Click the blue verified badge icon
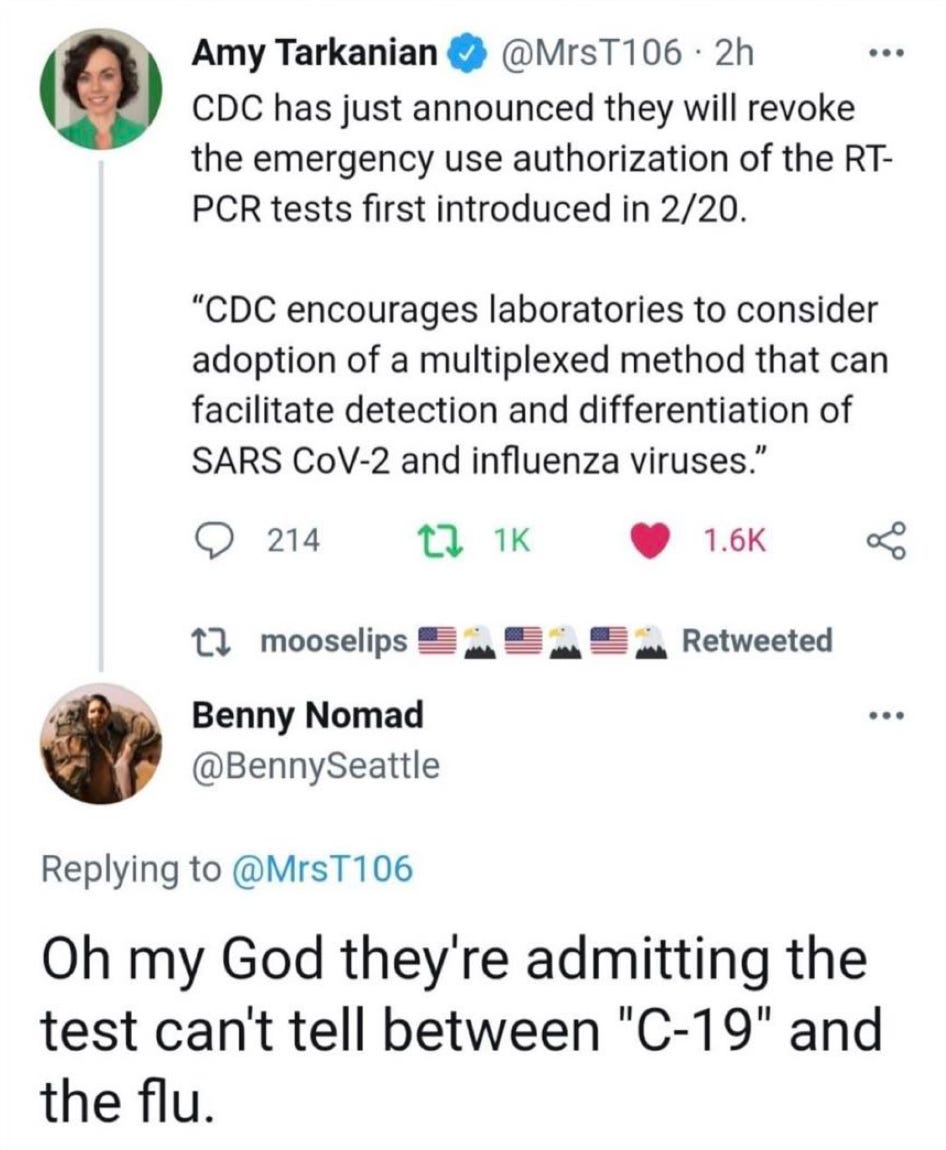The image size is (946, 1150). (463, 53)
